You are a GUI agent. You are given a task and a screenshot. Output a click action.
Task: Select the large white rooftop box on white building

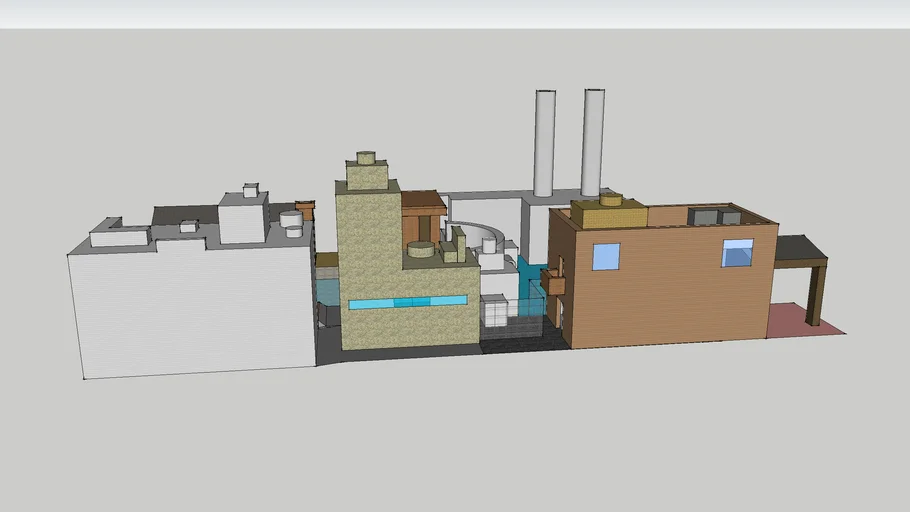[242, 220]
